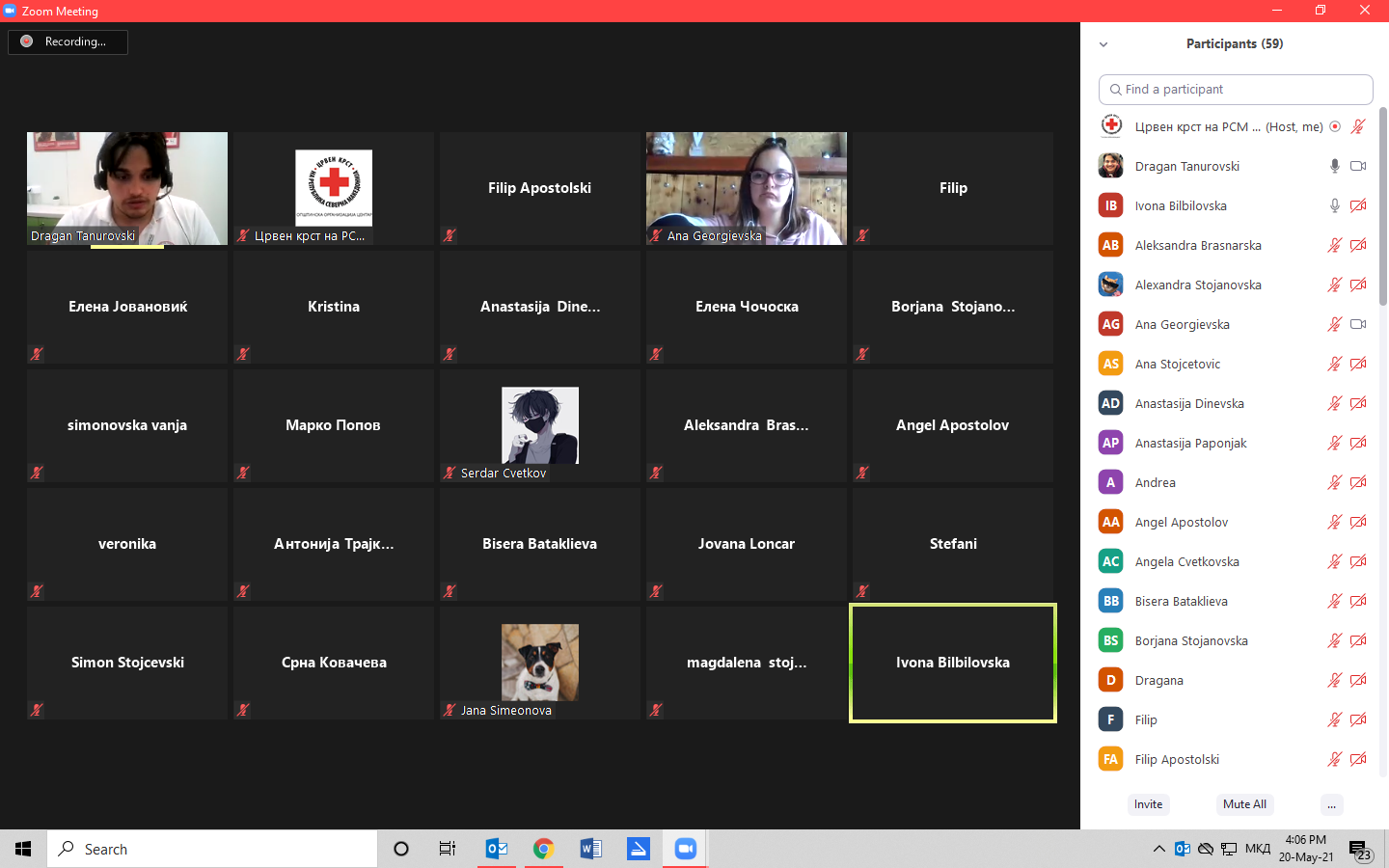Click the Outlook taskbar icon
Screen dimensions: 1389x868
tap(497, 849)
